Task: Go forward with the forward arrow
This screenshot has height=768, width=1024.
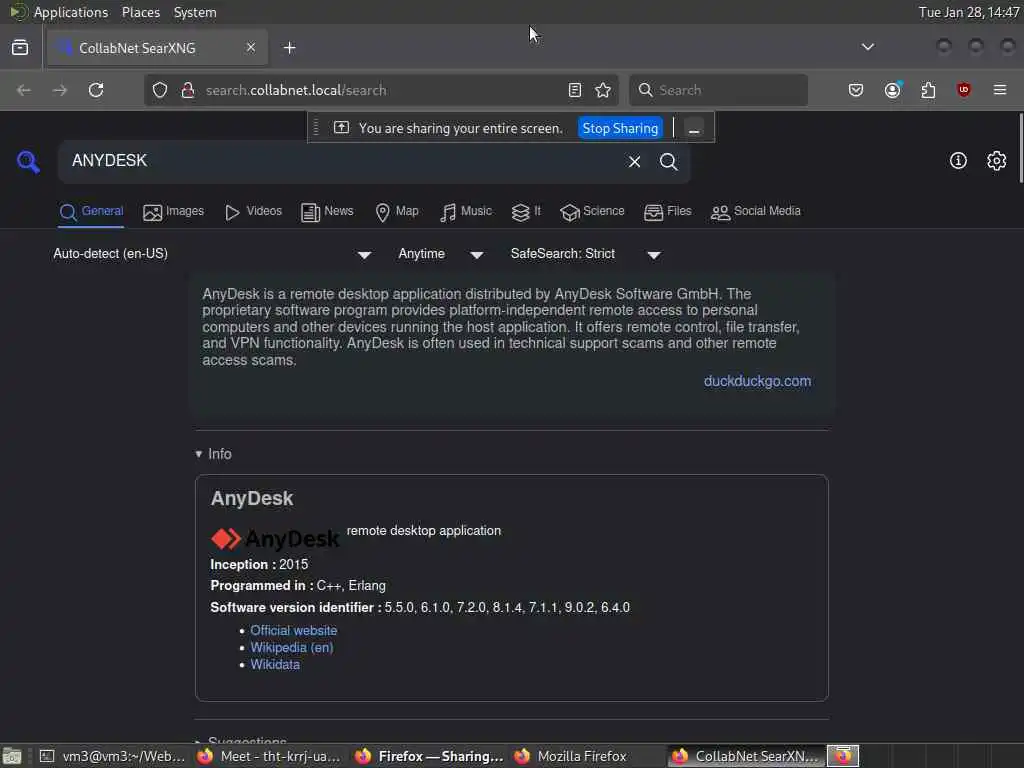Action: click(x=59, y=90)
